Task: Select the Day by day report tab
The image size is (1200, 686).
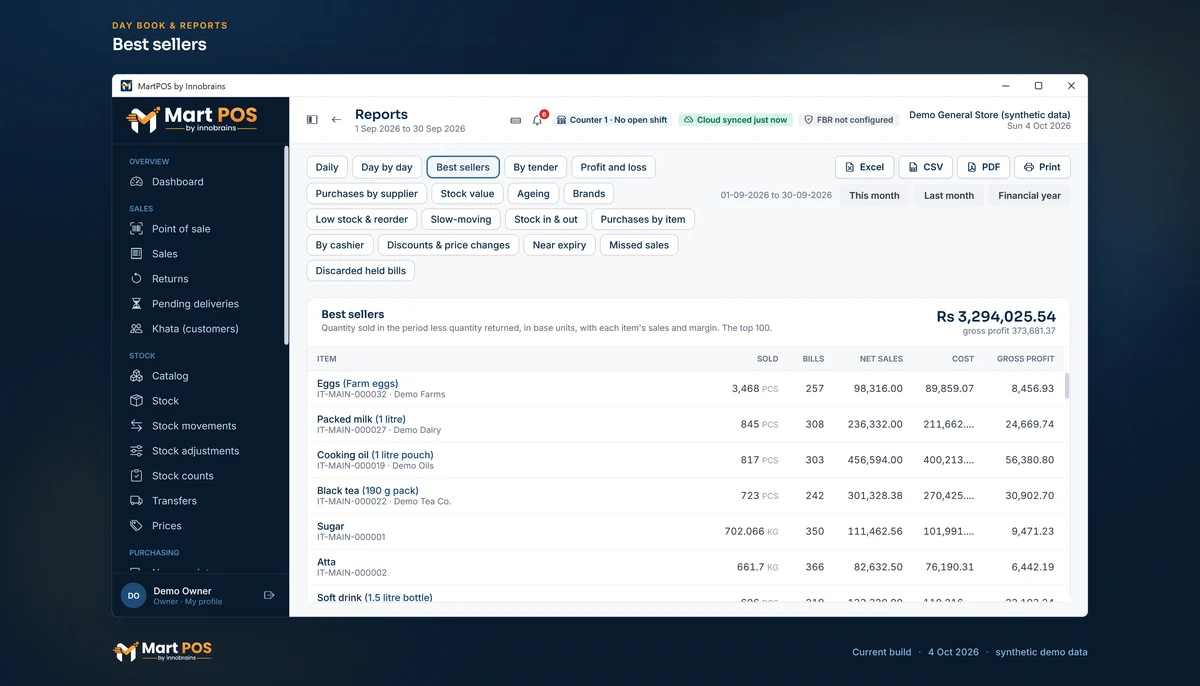Action: tap(387, 167)
